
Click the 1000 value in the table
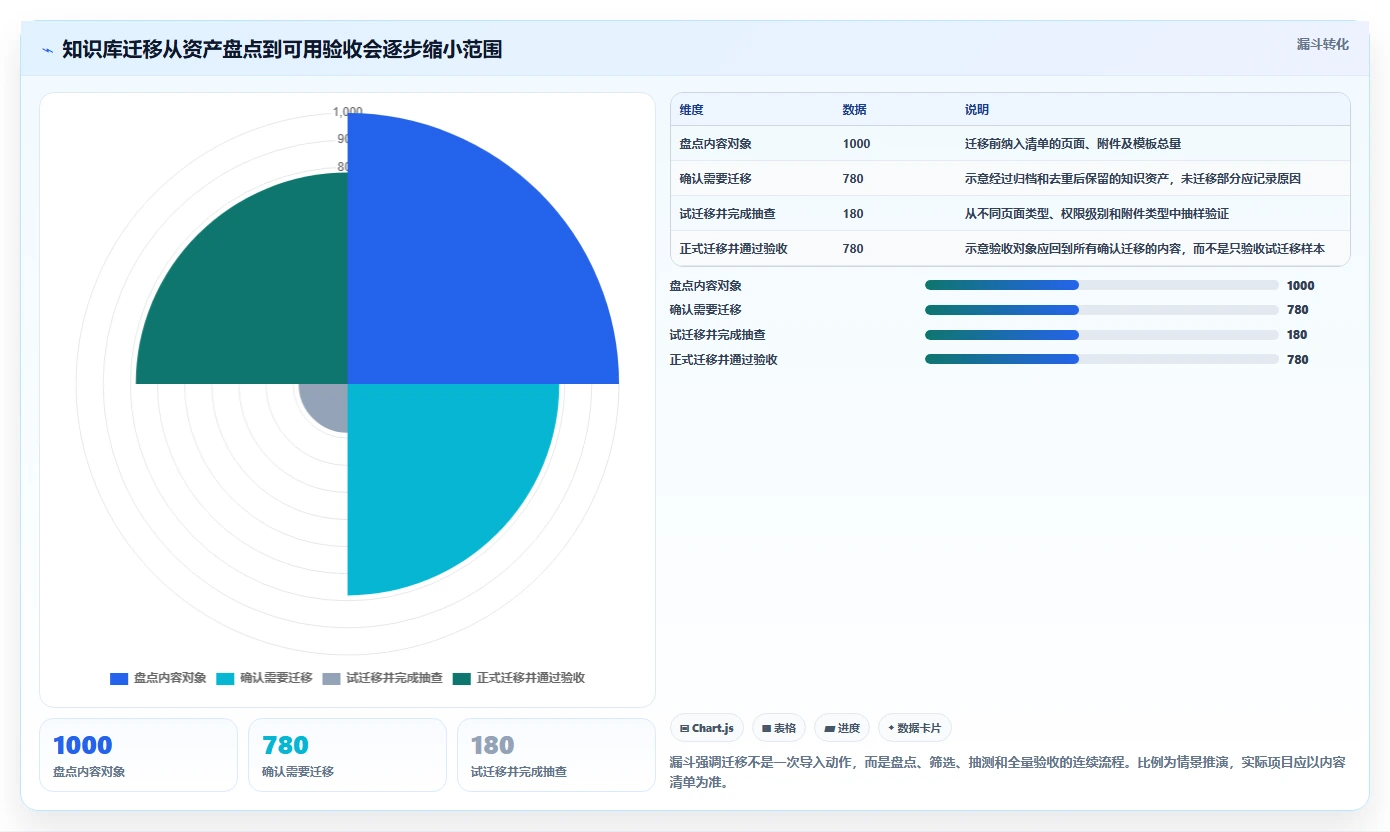[856, 144]
